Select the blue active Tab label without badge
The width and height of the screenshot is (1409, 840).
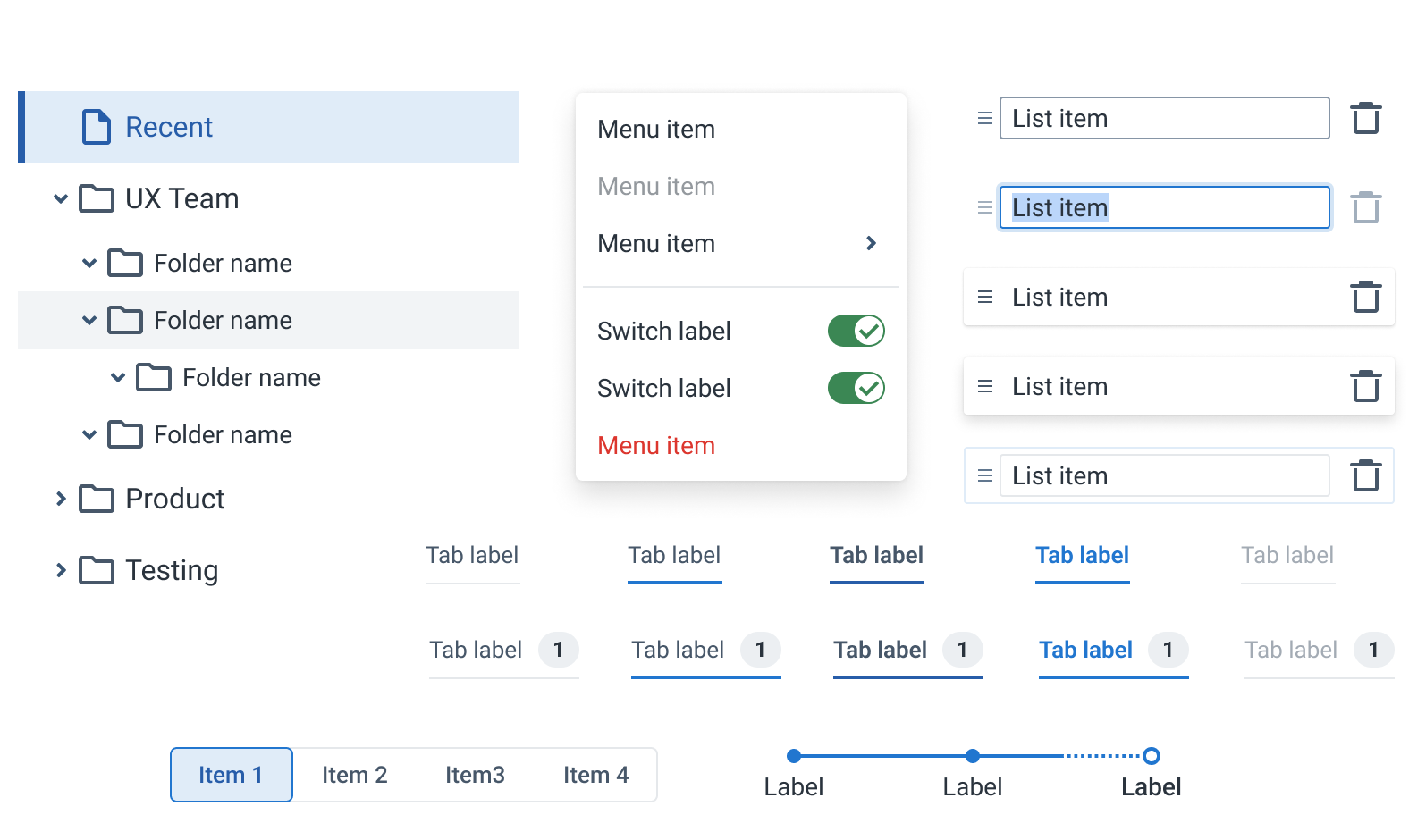(x=1082, y=555)
